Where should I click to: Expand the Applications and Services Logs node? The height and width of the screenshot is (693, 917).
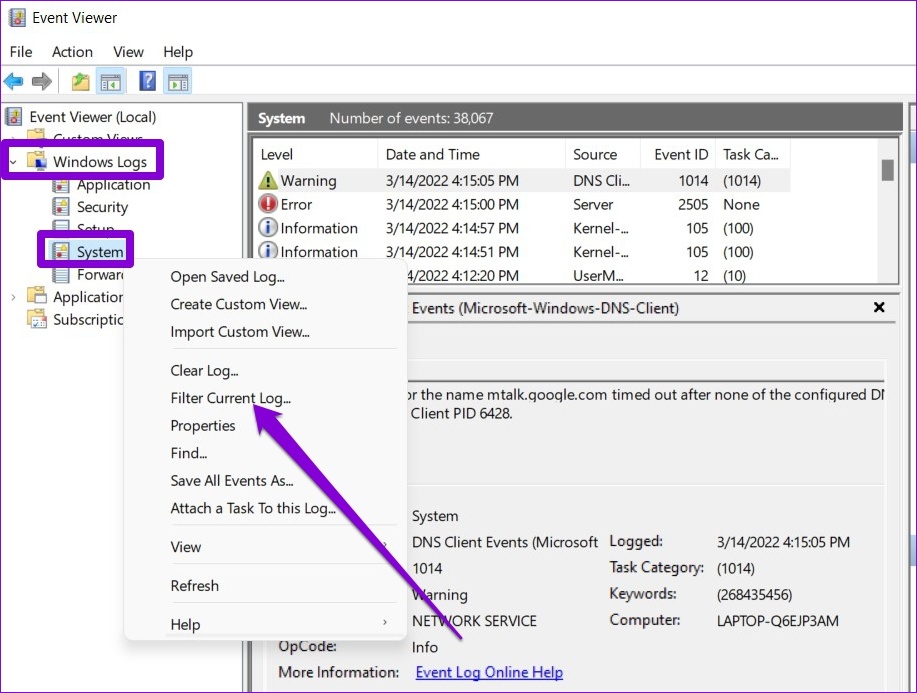click(x=13, y=296)
